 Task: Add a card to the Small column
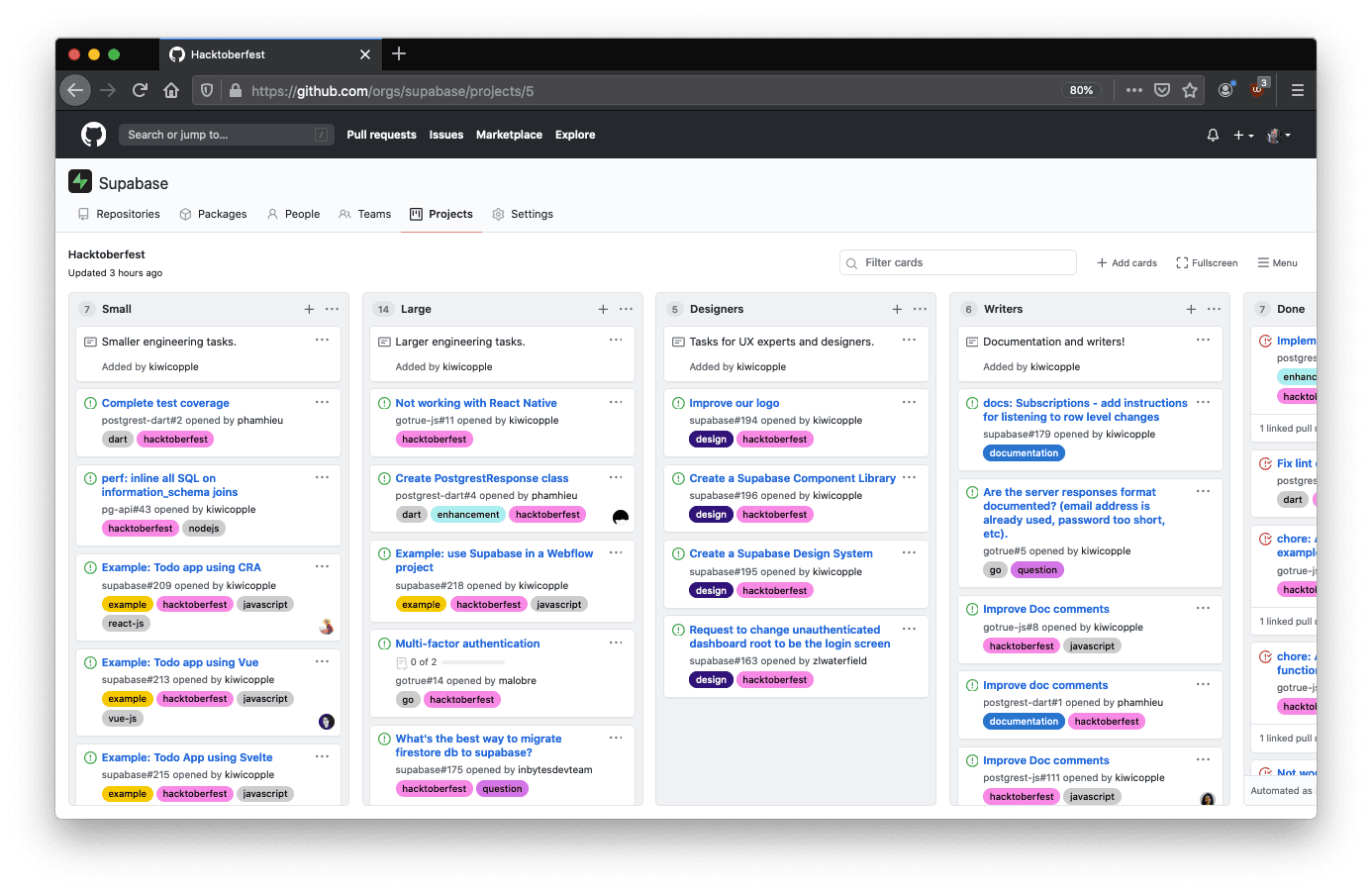pos(309,309)
